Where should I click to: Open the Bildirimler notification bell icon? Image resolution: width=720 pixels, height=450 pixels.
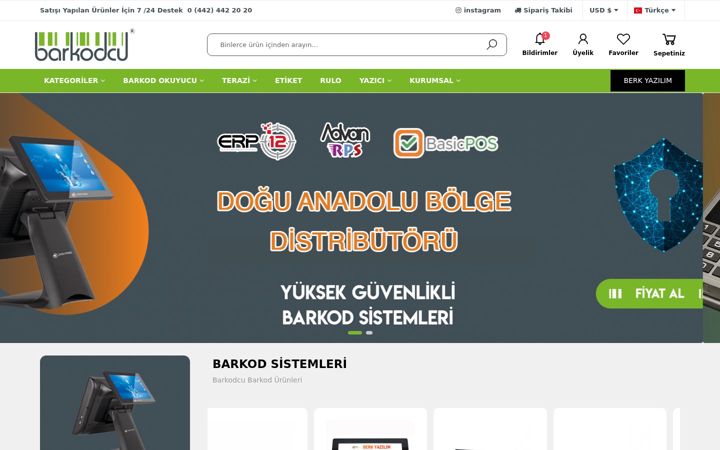pos(540,39)
